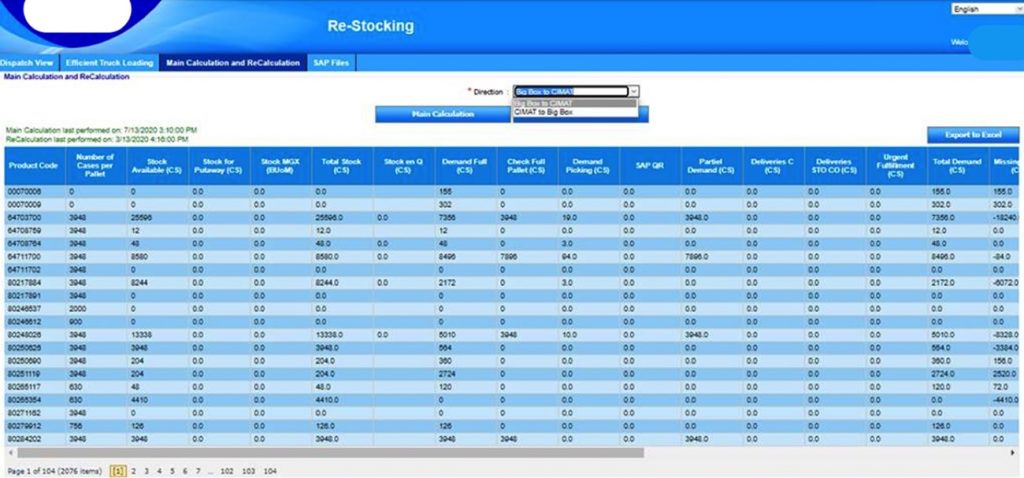This screenshot has width=1024, height=478.
Task: Sort by Product Code column header
Action: click(x=33, y=166)
